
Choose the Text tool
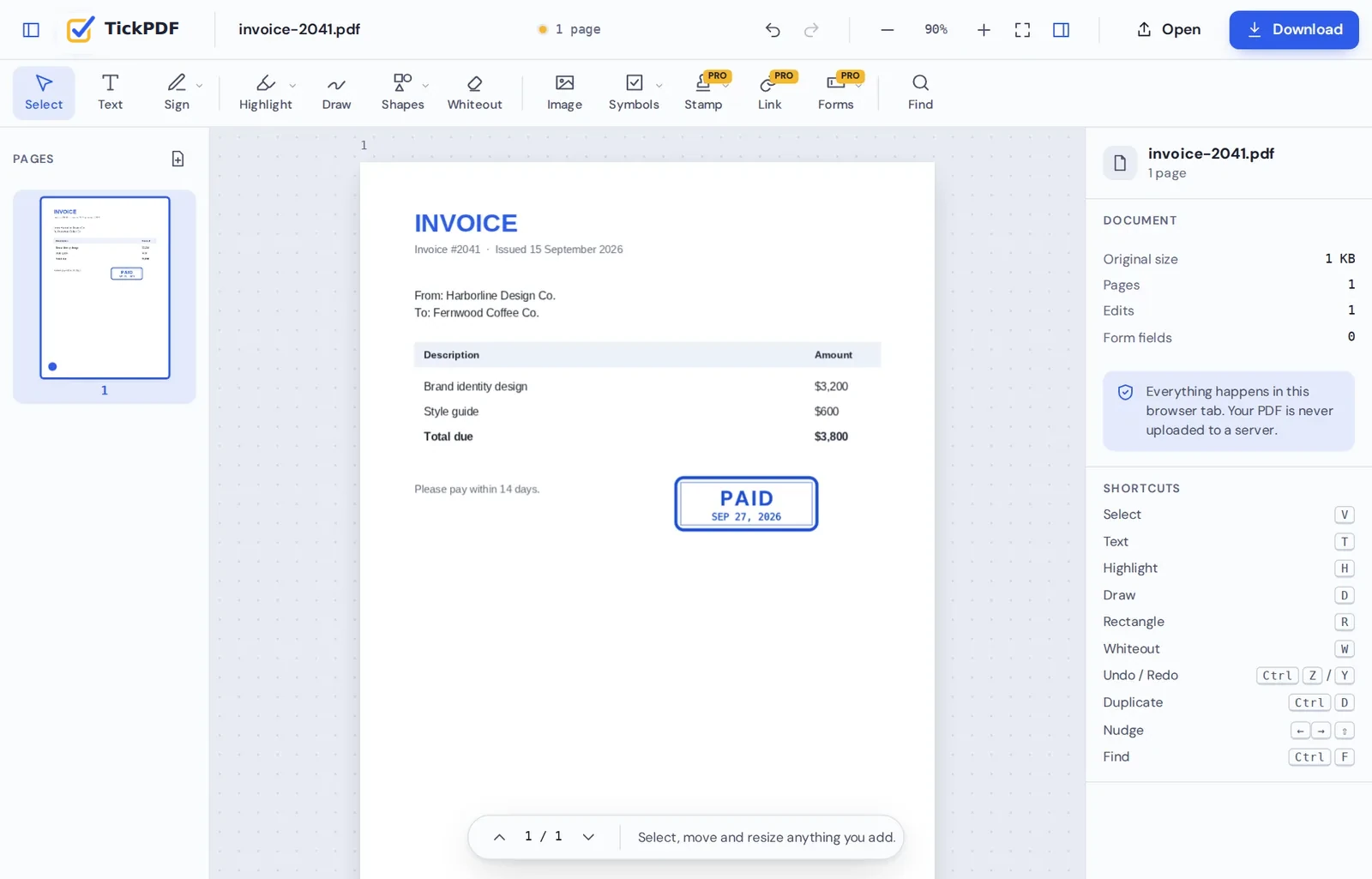pos(110,93)
